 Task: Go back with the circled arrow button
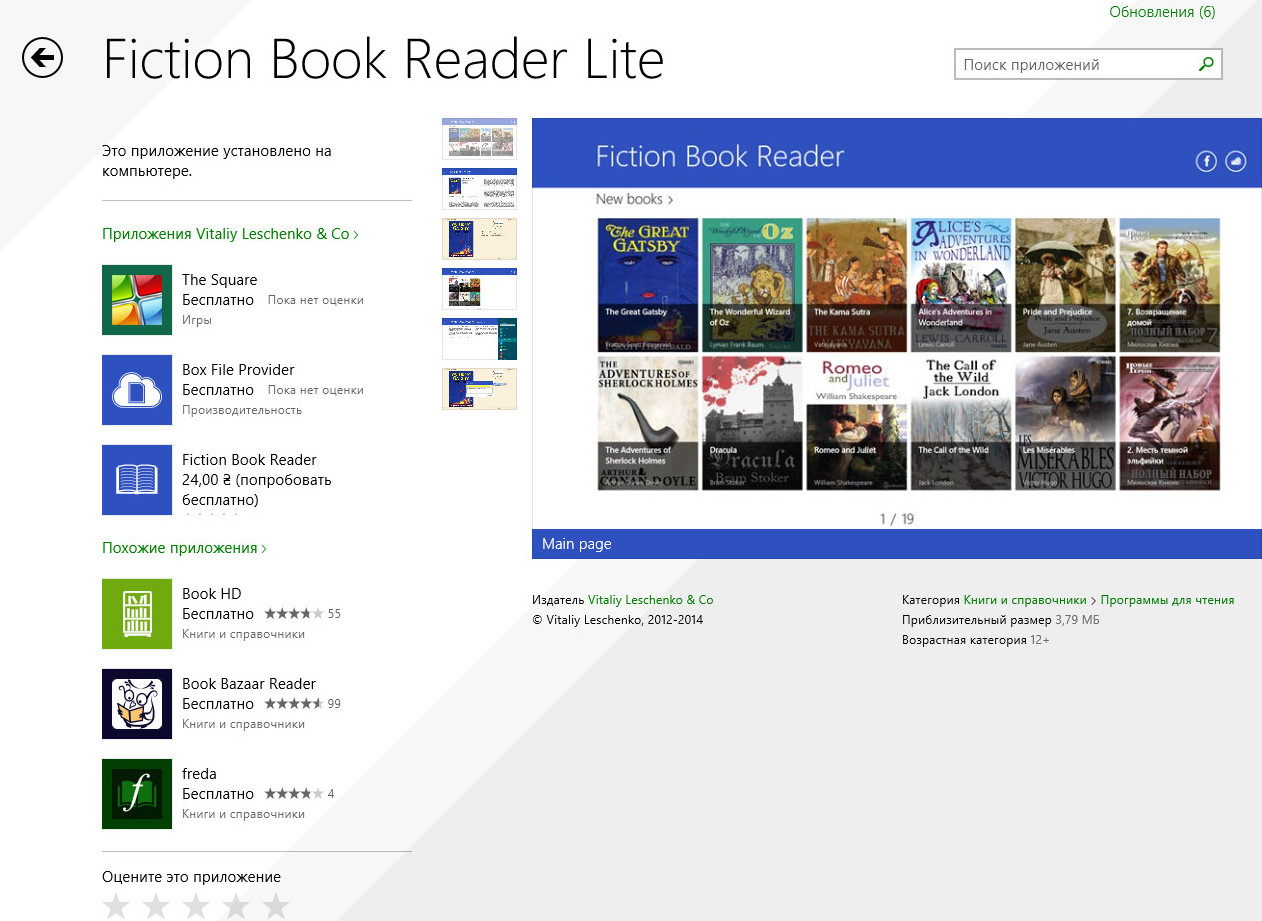point(42,58)
